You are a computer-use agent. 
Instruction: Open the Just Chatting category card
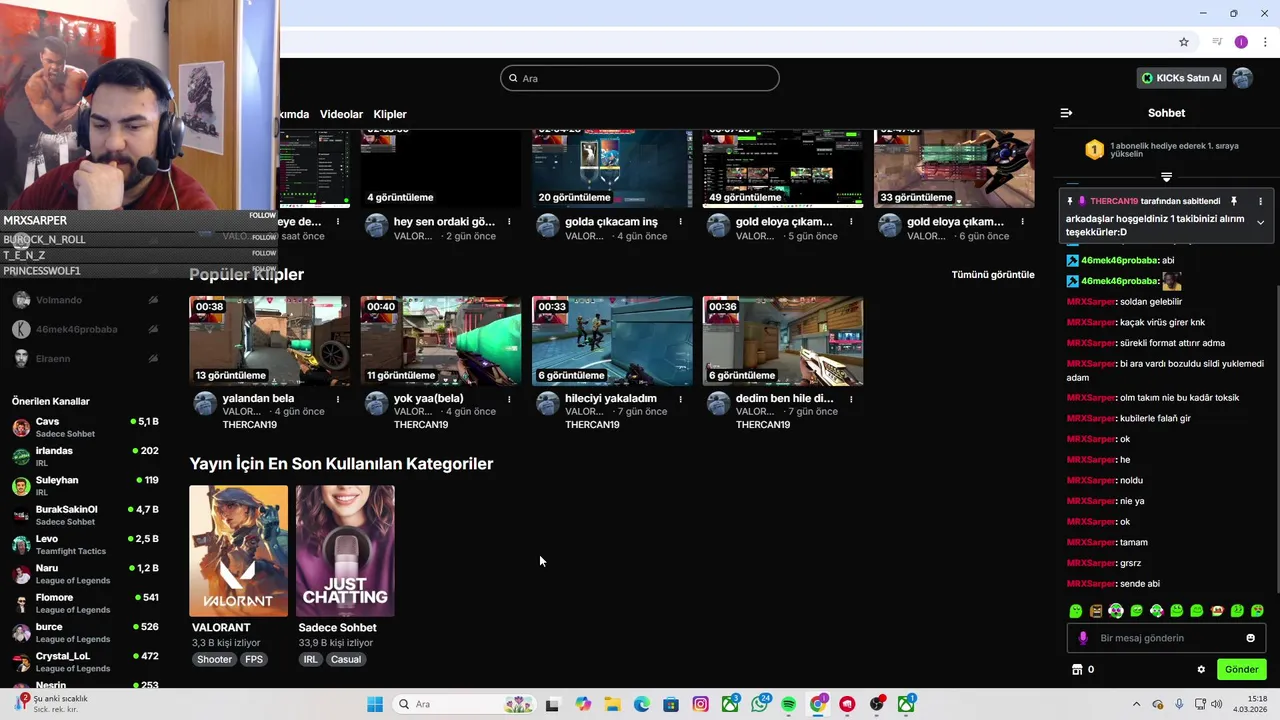click(345, 551)
